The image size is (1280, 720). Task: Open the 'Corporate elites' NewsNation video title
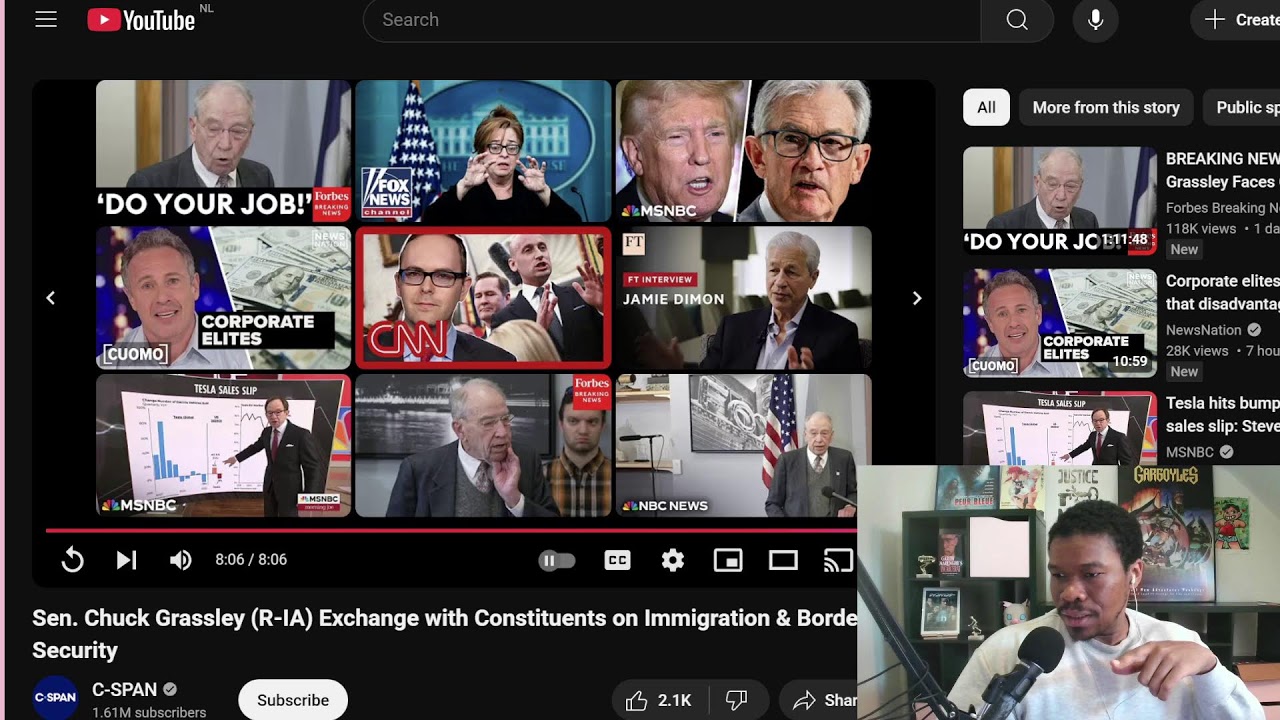click(1223, 292)
